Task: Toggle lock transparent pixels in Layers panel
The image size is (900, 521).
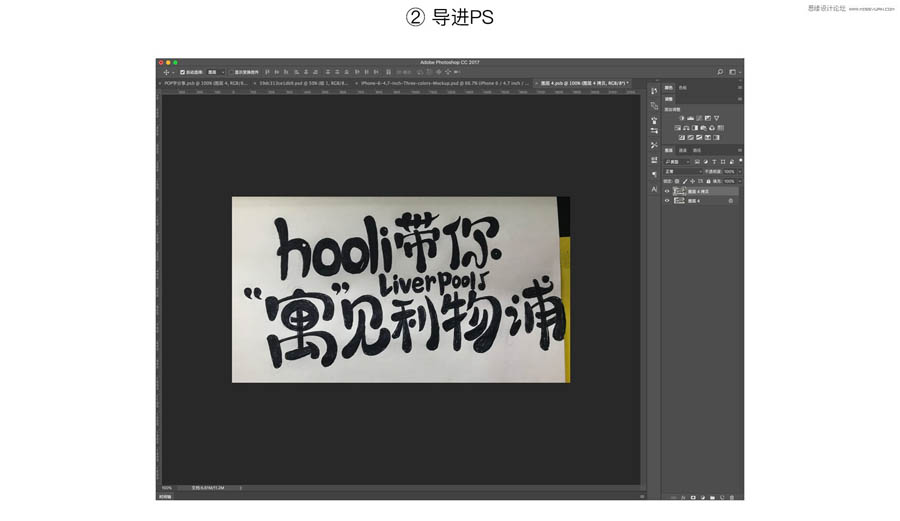Action: [677, 181]
